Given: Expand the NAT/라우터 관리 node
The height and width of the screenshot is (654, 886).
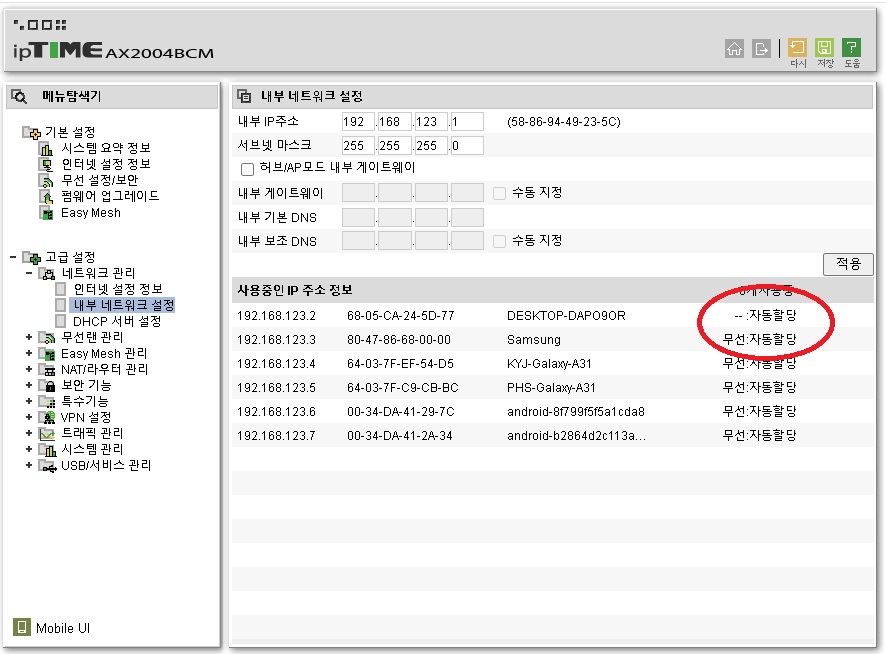Looking at the screenshot, I should pyautogui.click(x=29, y=369).
